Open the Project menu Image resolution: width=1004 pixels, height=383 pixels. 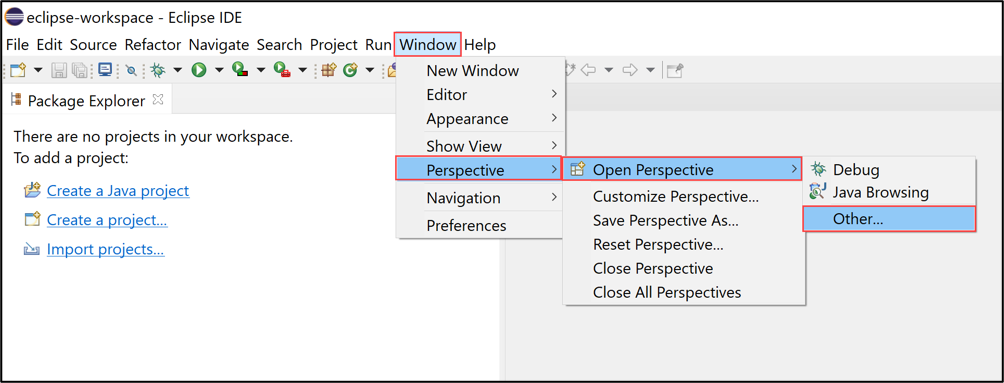click(334, 45)
